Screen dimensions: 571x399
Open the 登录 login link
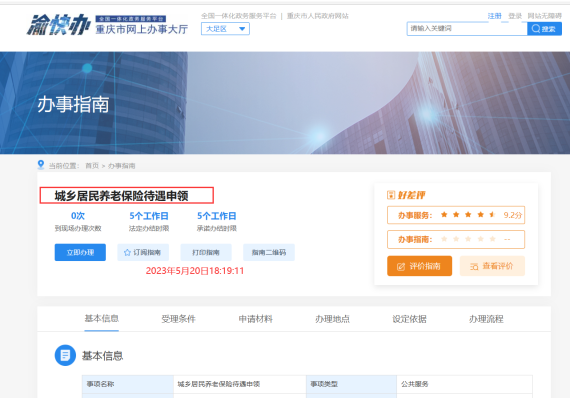(x=515, y=16)
